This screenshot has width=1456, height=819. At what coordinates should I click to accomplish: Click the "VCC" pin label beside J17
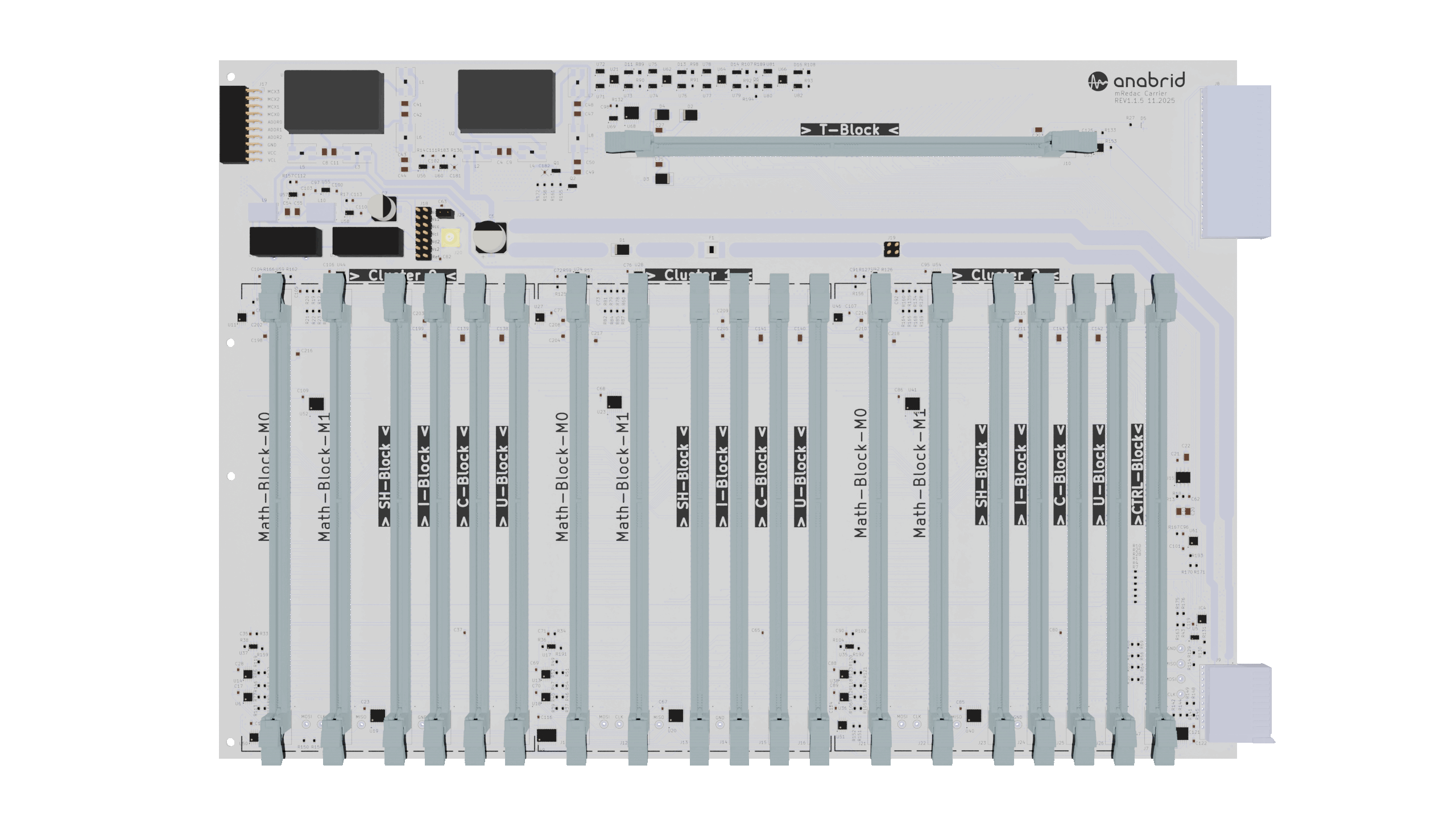click(272, 152)
